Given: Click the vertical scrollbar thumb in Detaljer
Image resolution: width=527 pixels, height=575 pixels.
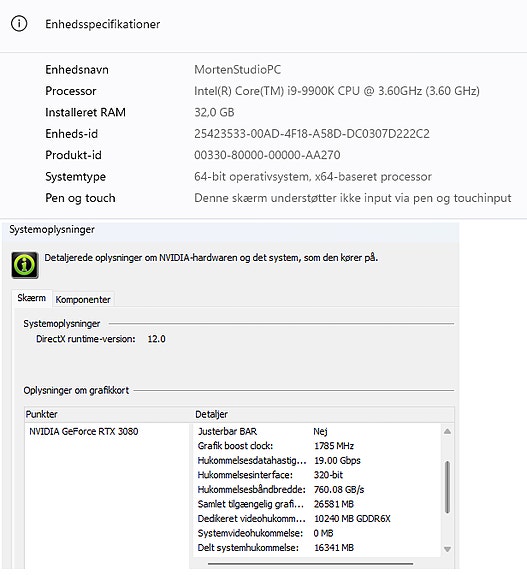Looking at the screenshot, I should point(447,487).
